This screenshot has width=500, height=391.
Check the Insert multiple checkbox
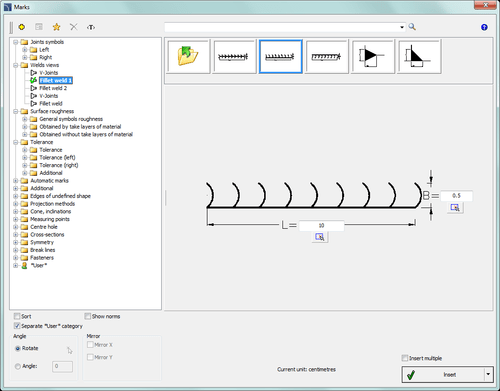tap(405, 358)
